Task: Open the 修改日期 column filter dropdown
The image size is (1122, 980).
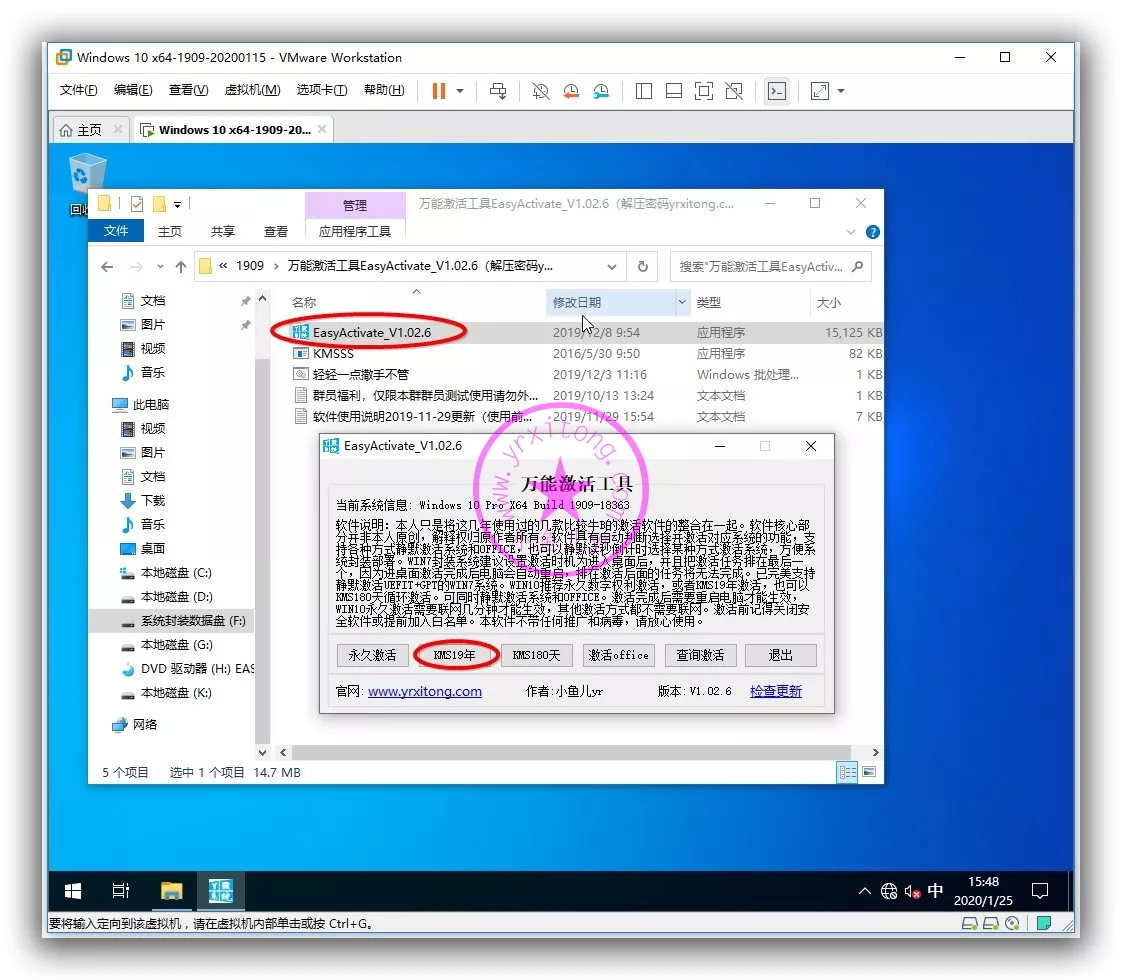Action: point(683,302)
